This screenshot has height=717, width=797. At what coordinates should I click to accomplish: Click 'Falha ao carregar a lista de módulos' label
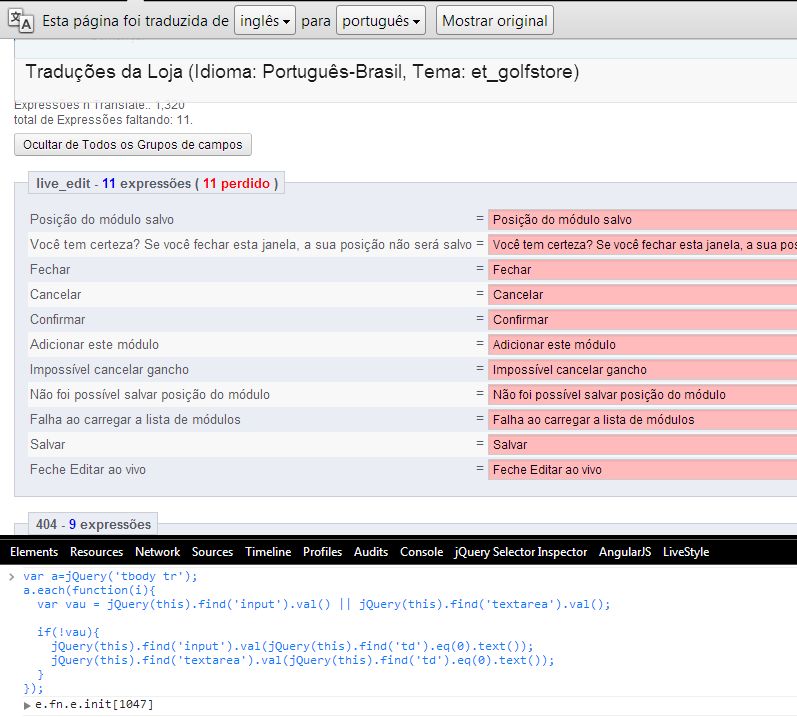click(x=135, y=419)
